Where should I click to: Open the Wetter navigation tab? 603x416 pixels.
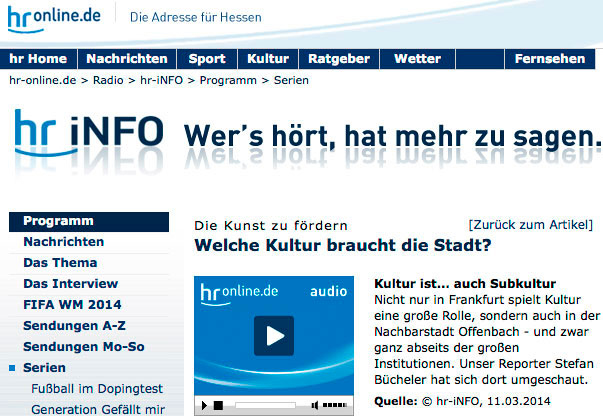coord(417,59)
